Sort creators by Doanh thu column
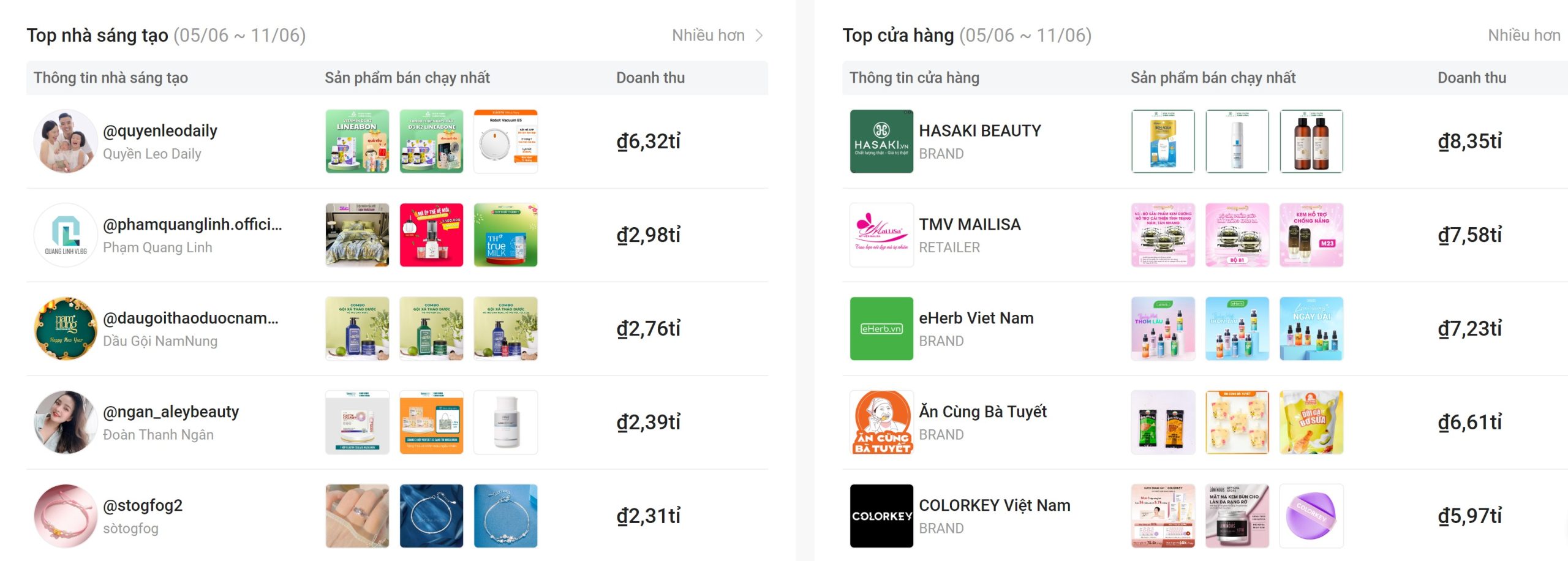 [650, 78]
